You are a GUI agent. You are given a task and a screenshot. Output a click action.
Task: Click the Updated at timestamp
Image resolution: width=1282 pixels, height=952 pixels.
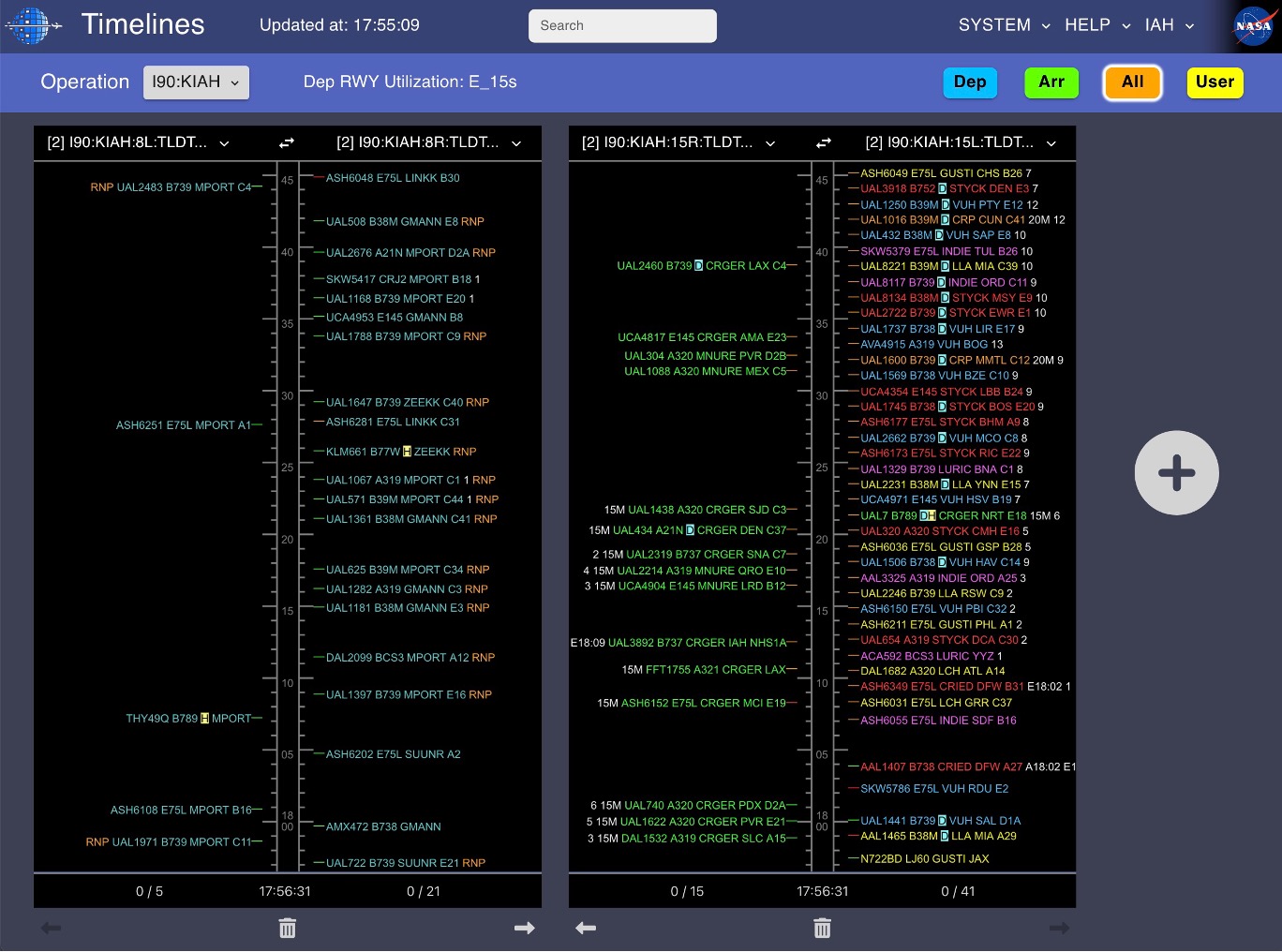click(x=339, y=25)
